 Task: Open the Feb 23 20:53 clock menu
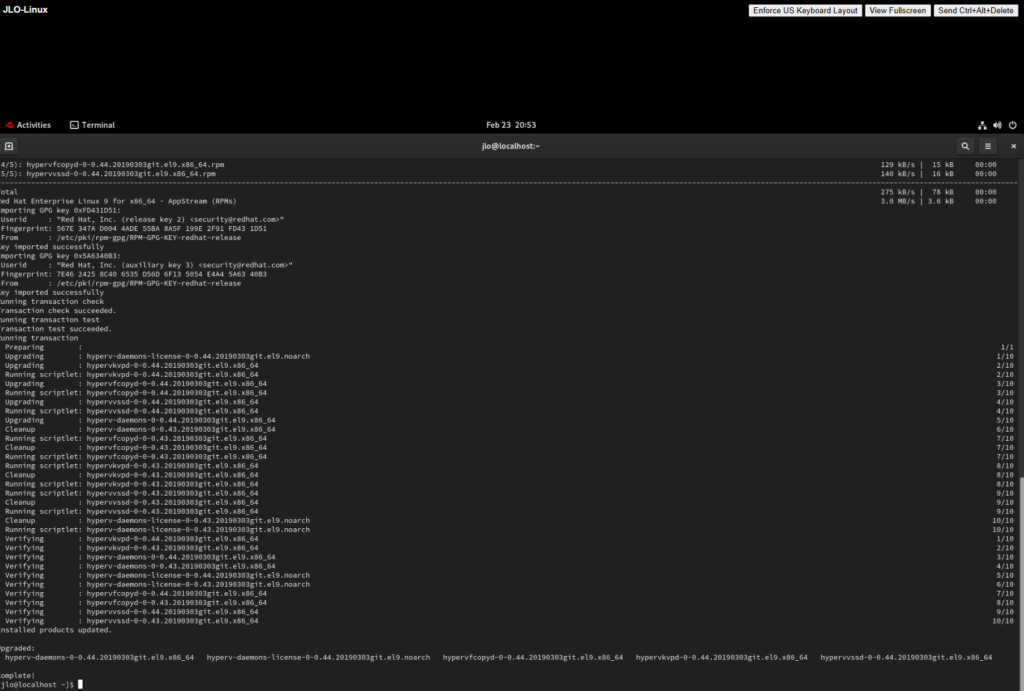511,125
